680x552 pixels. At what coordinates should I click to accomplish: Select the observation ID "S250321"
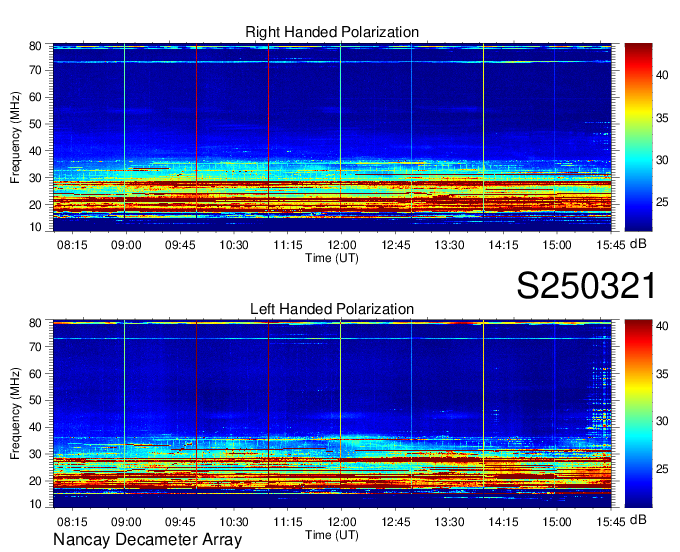click(586, 286)
